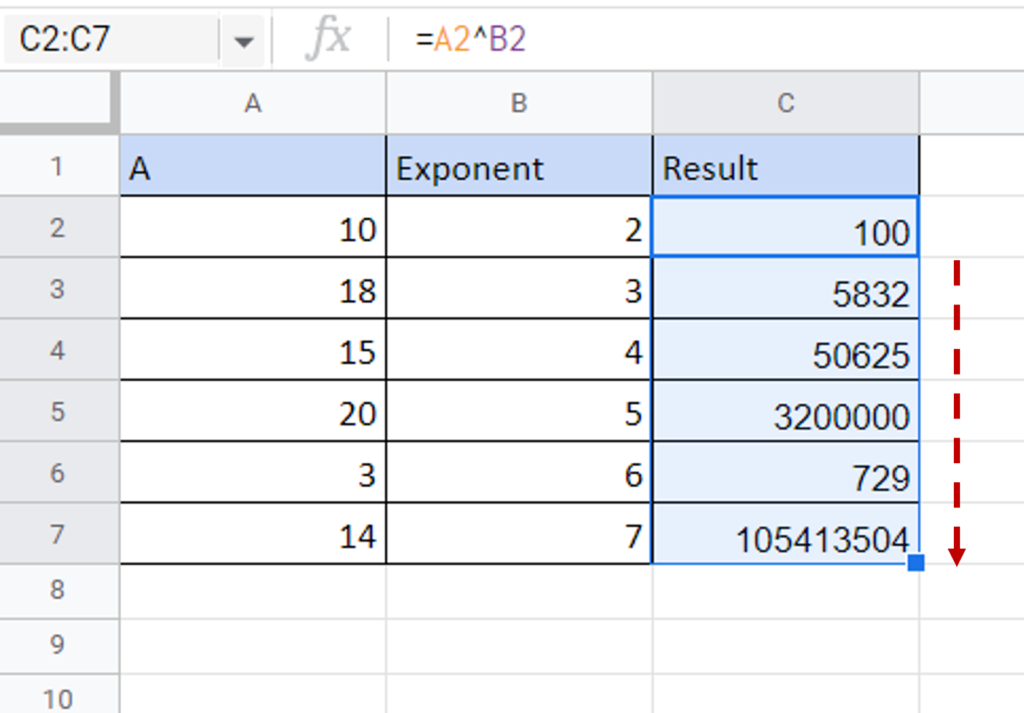This screenshot has width=1024, height=713.
Task: Click the 'Result' header cell
Action: click(x=786, y=166)
